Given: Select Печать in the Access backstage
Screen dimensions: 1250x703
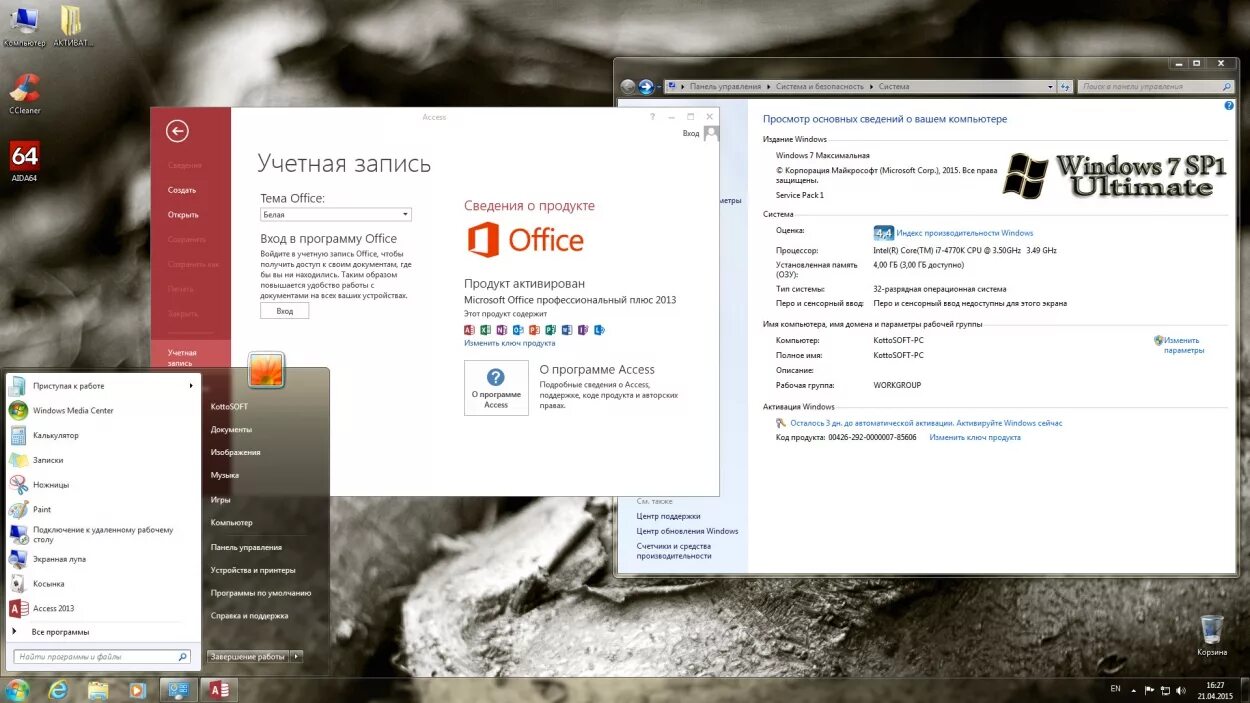Looking at the screenshot, I should 181,289.
